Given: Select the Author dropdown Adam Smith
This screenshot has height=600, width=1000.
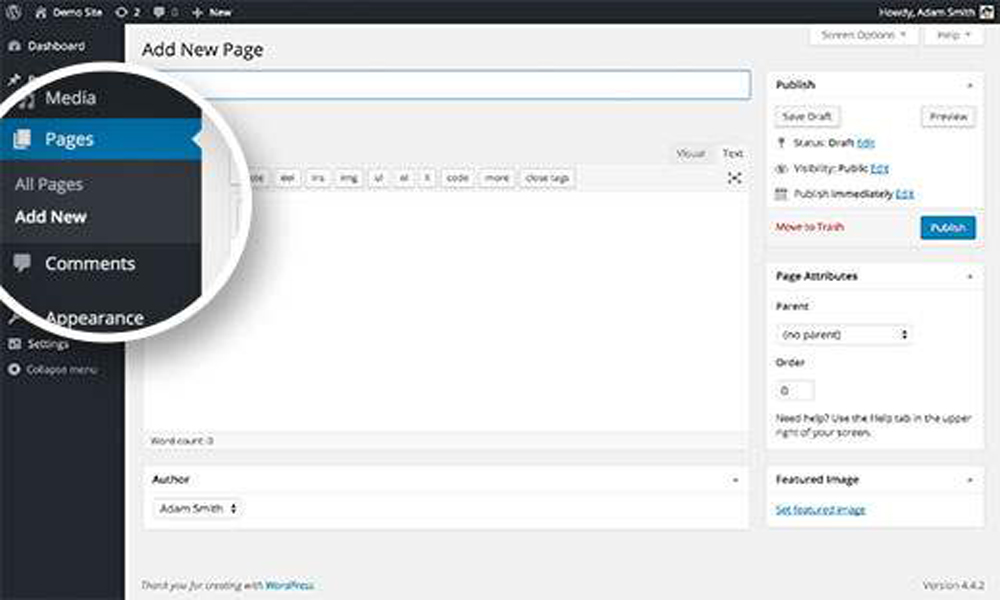Looking at the screenshot, I should [x=198, y=509].
